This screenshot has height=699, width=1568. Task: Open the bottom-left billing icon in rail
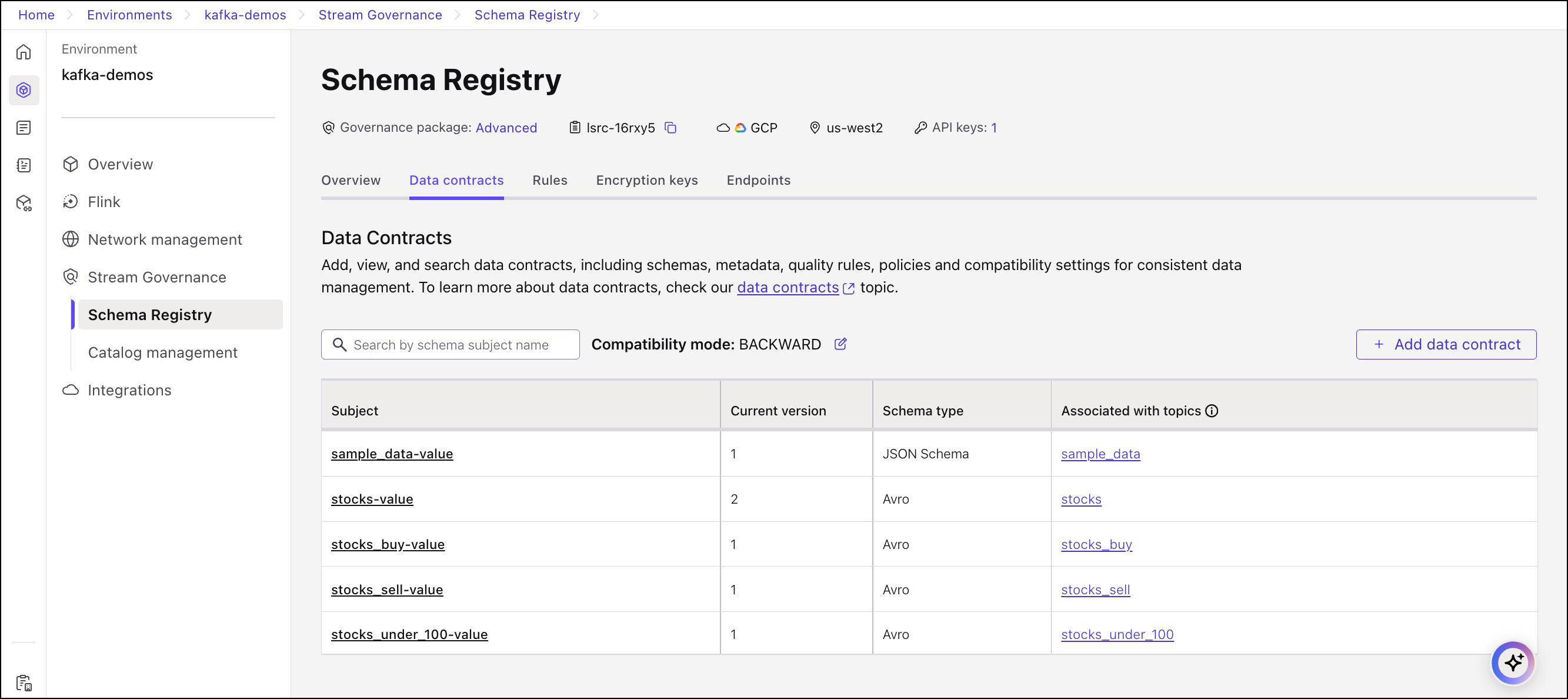[23, 683]
